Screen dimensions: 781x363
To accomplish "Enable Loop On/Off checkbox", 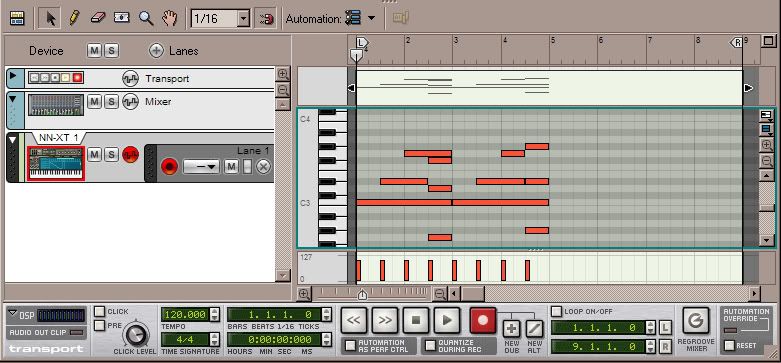I will pos(556,312).
